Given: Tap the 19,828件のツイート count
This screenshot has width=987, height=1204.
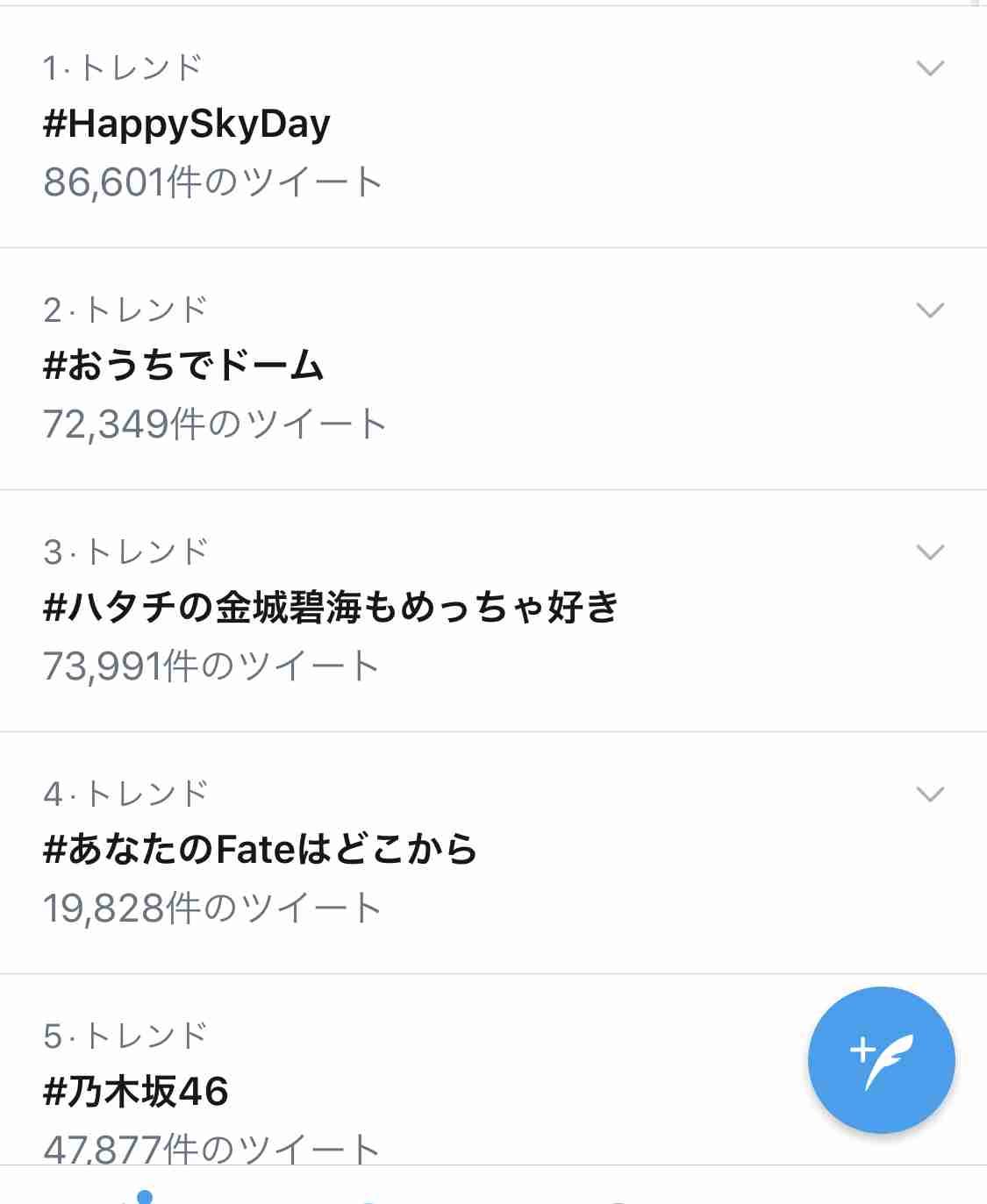Looking at the screenshot, I should click(x=212, y=908).
